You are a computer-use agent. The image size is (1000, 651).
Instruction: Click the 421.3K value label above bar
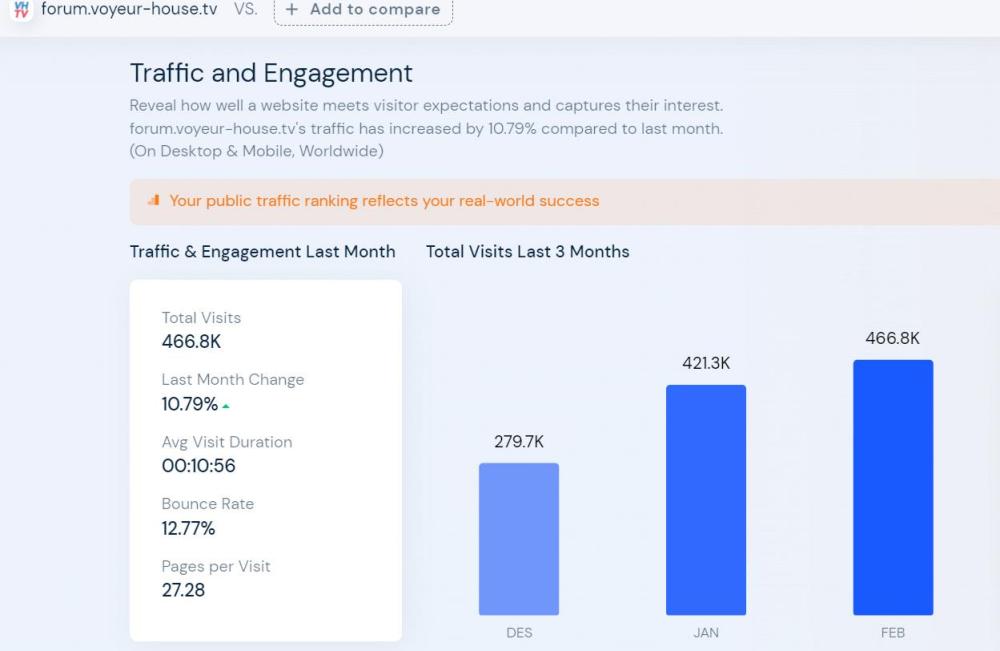click(706, 363)
